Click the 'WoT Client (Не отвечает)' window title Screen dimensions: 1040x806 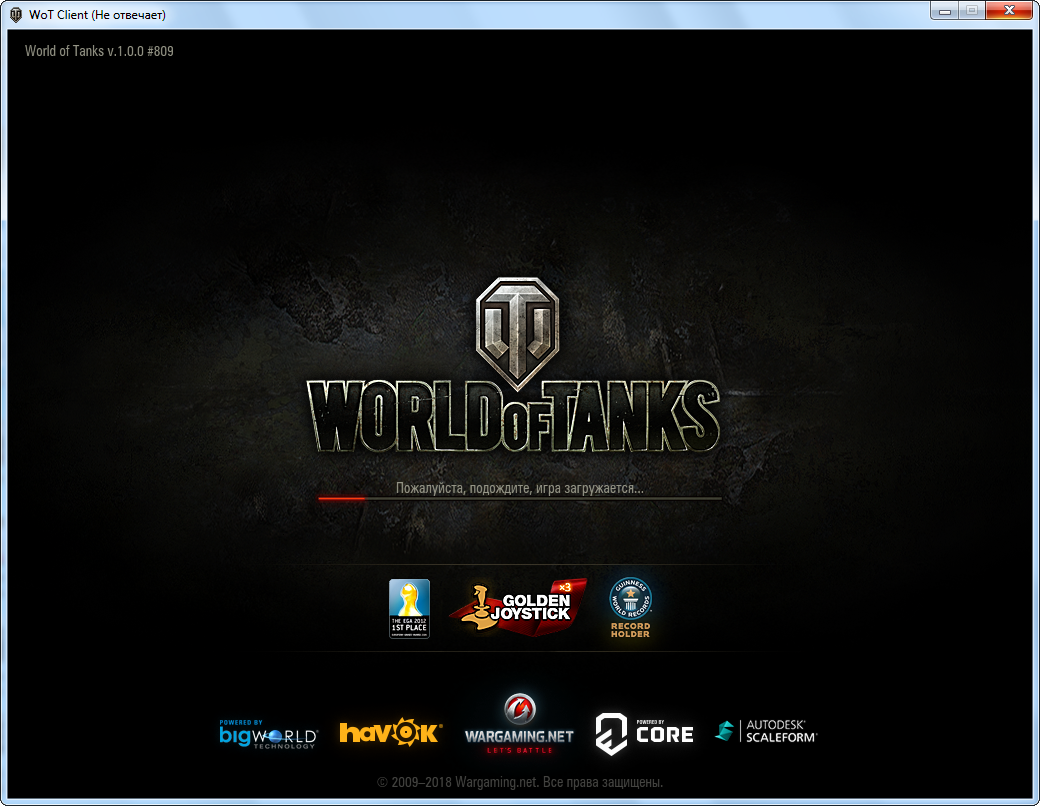98,15
